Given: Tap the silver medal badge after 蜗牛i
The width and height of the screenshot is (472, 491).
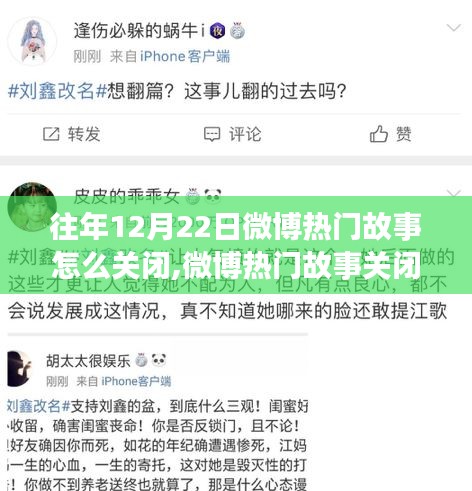Looking at the screenshot, I should coord(237,31).
